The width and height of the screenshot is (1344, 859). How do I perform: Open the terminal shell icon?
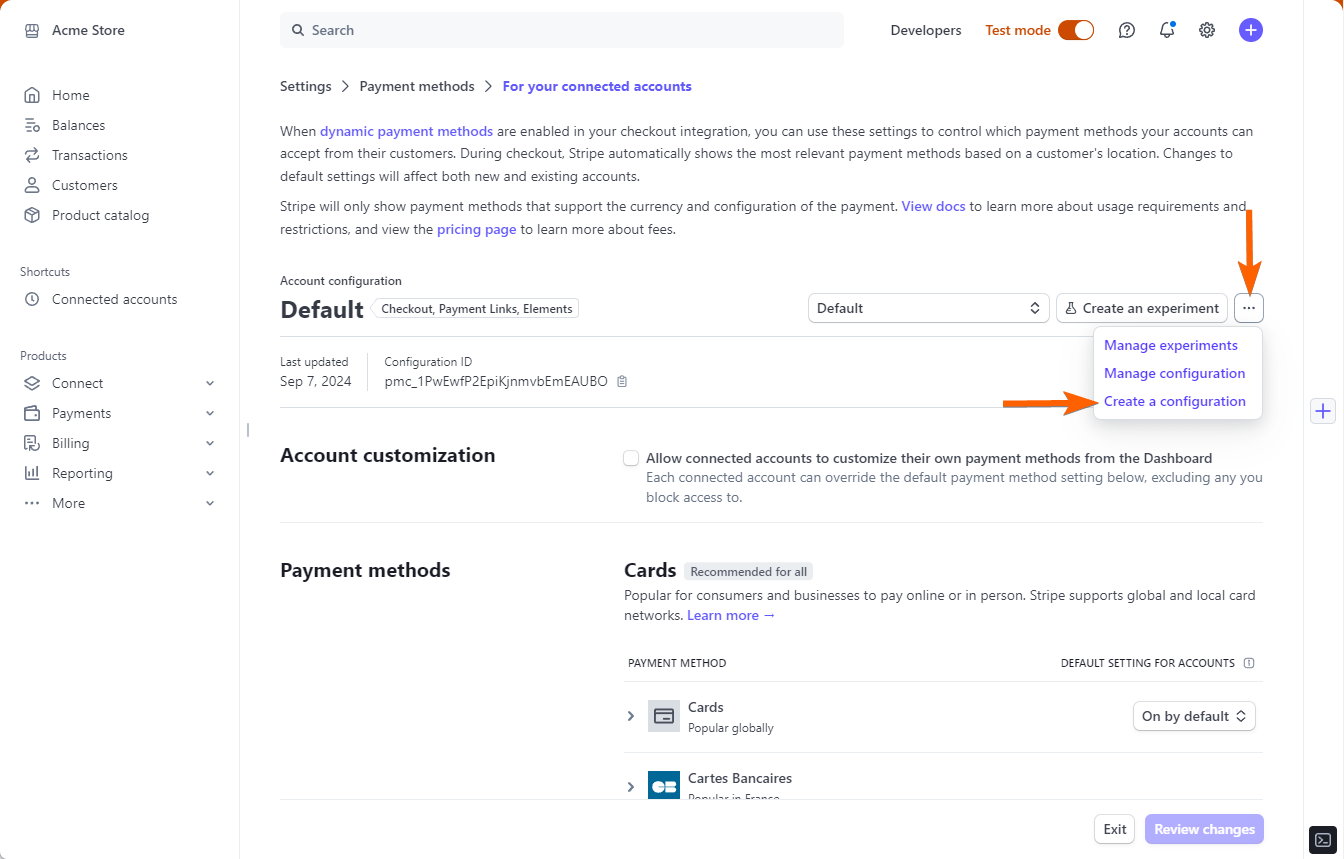(1322, 840)
